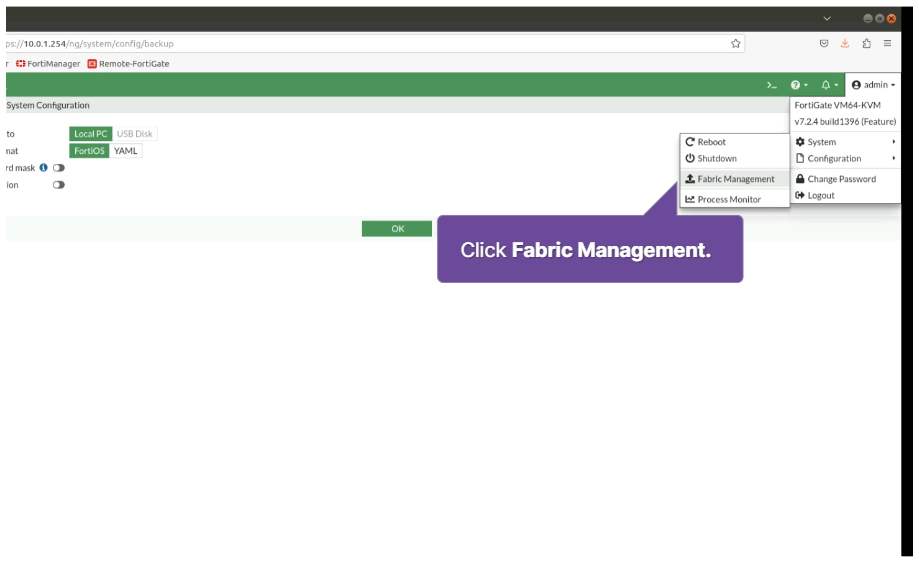Expand the System submenu item
The width and height of the screenshot is (919, 569).
[x=845, y=142]
